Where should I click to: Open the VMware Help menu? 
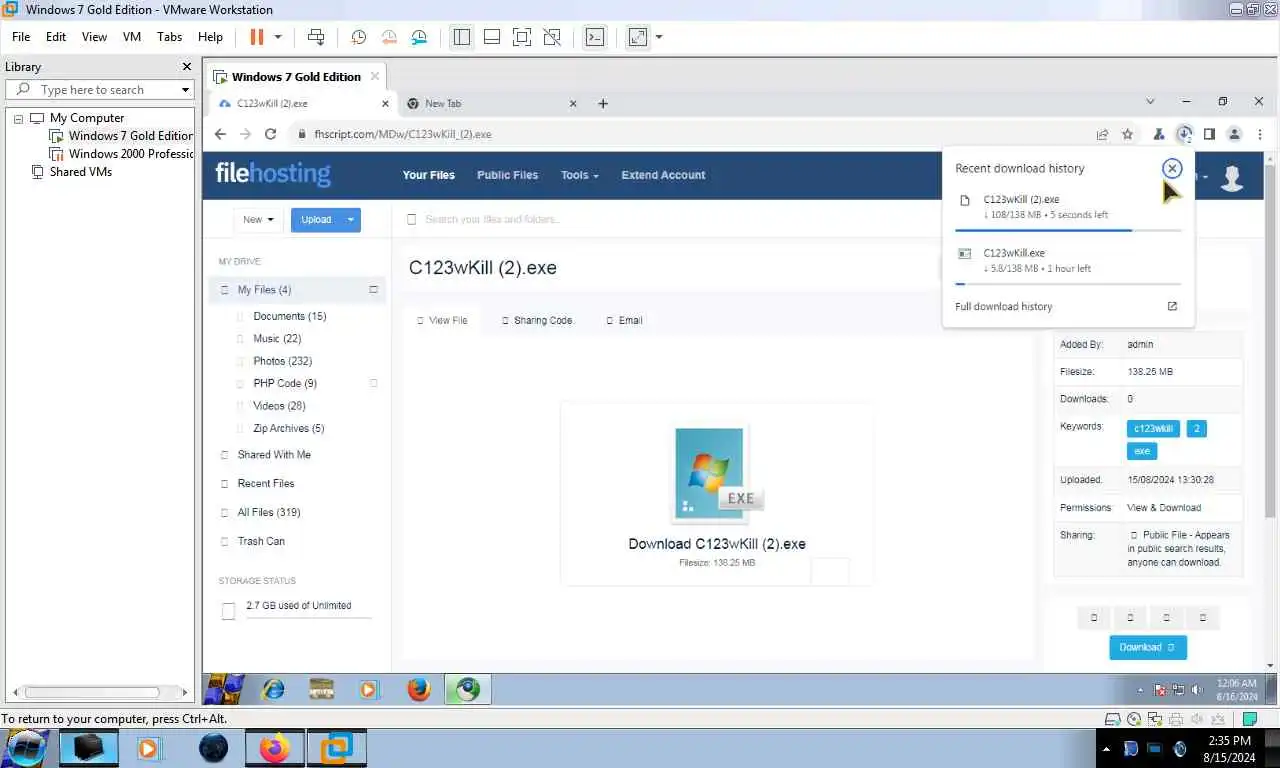(210, 37)
